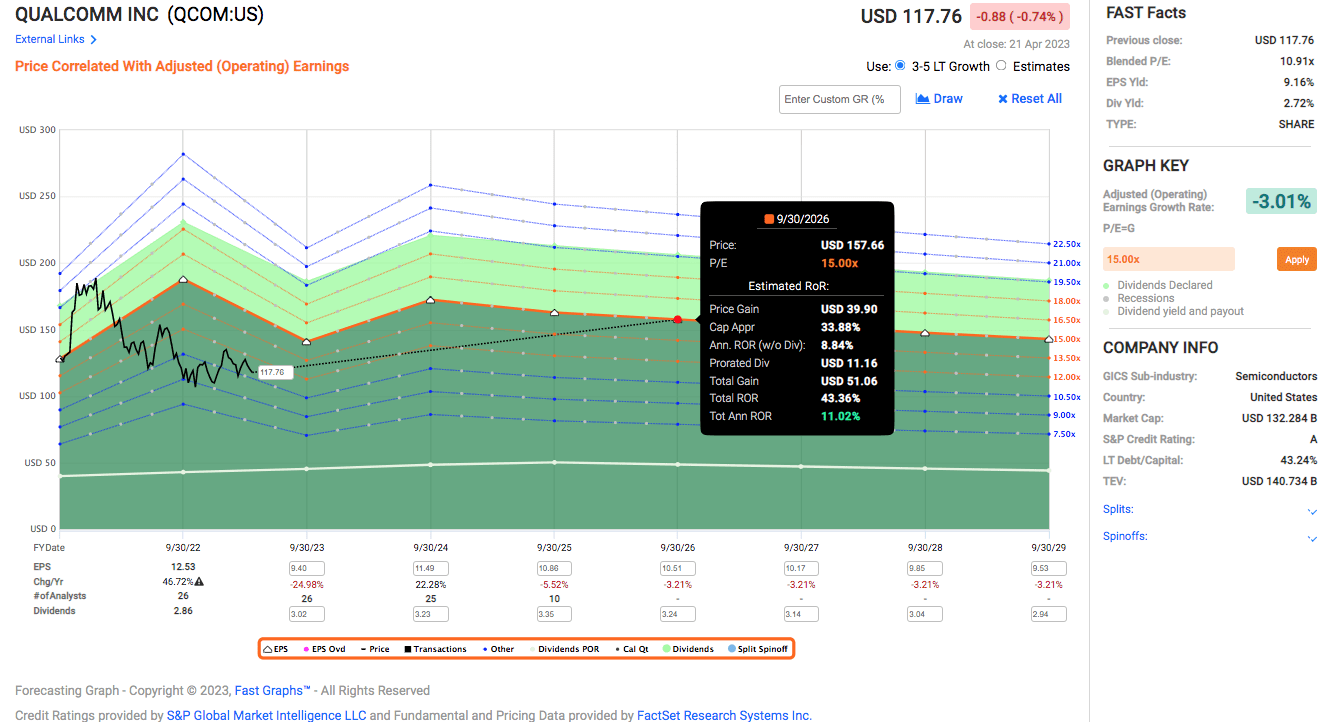Open FactSet Research Systems Inc. link
1325x722 pixels.
click(724, 715)
